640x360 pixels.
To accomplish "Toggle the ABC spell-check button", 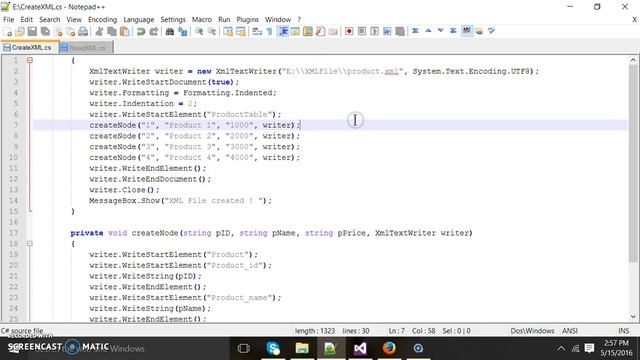I will [x=467, y=31].
